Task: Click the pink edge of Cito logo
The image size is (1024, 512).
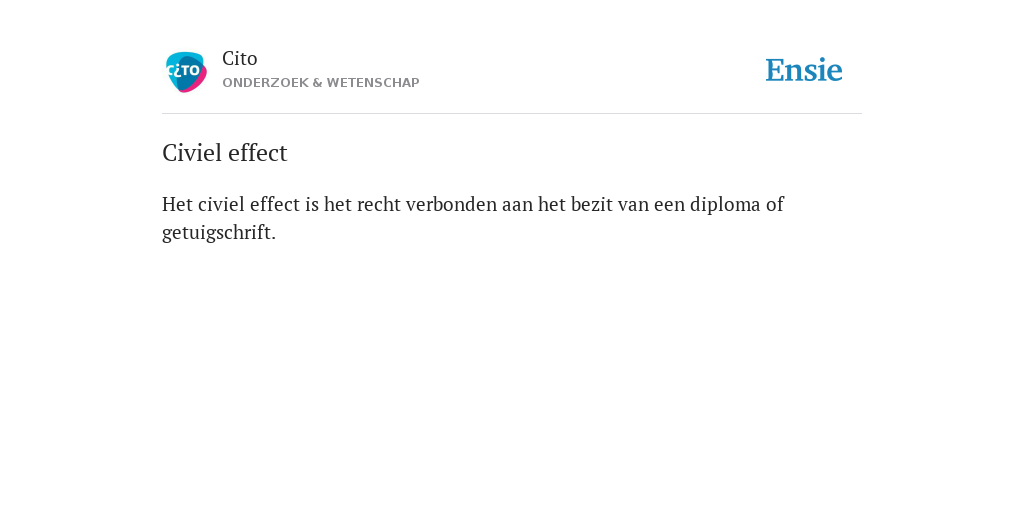Action: coord(199,83)
